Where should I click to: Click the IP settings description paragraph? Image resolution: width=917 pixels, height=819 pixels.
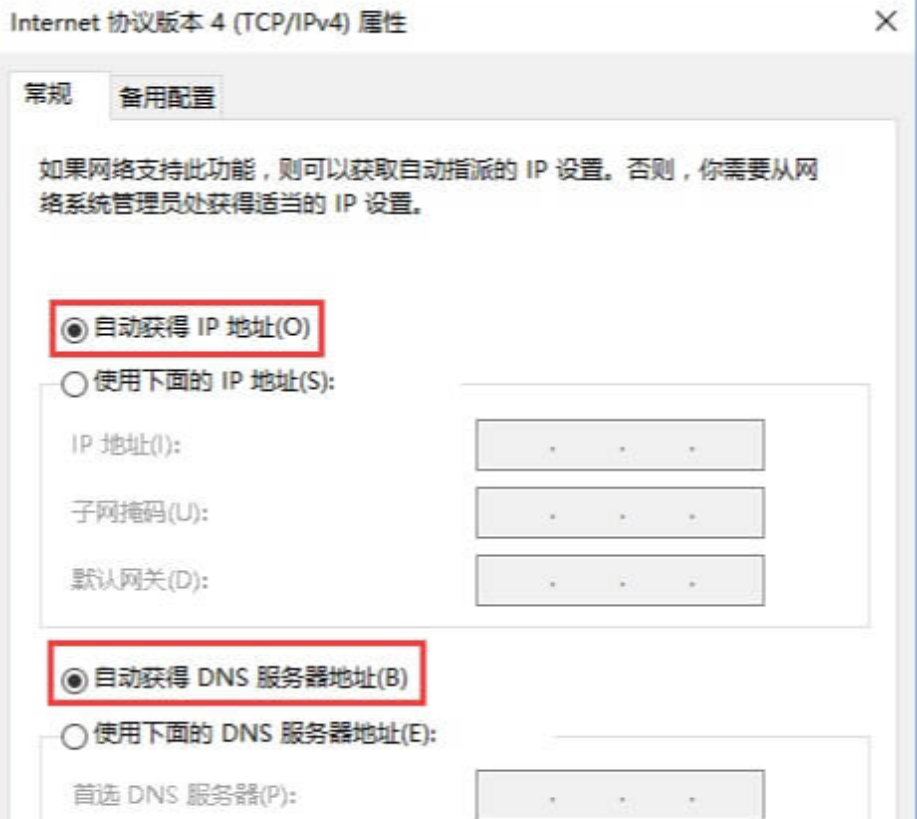click(x=428, y=187)
